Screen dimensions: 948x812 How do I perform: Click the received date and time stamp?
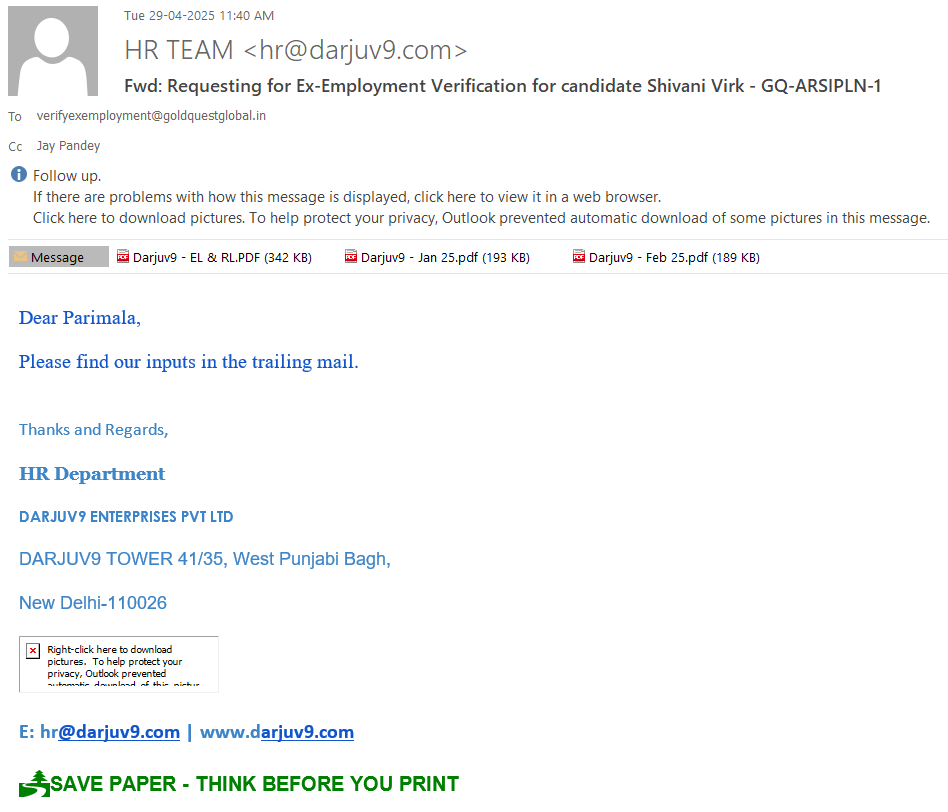coord(199,16)
